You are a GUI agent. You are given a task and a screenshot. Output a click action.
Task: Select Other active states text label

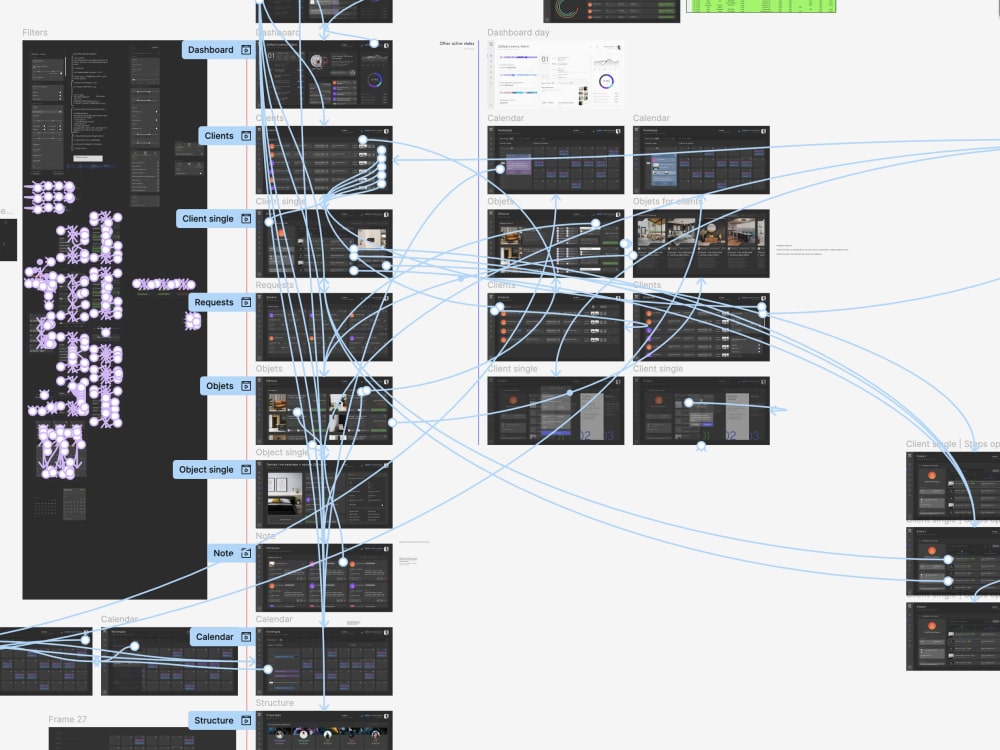[457, 43]
